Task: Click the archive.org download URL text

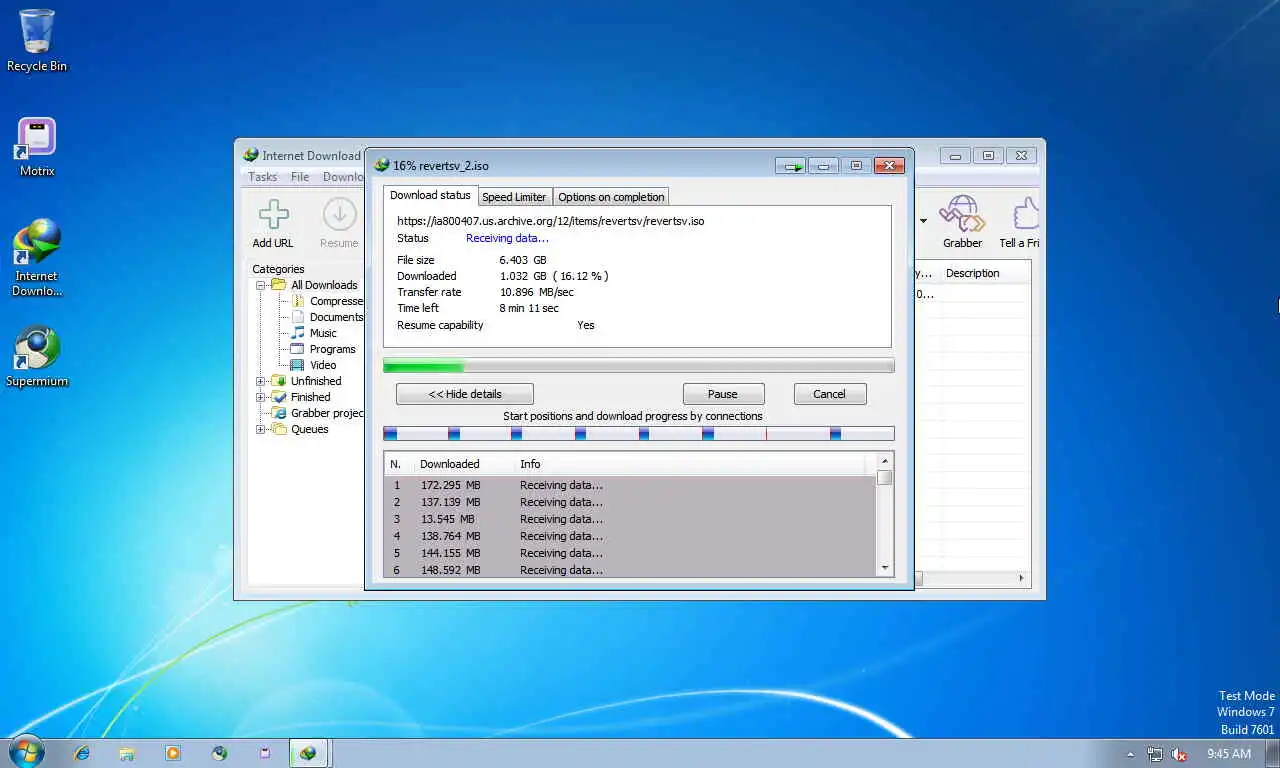Action: pyautogui.click(x=550, y=221)
